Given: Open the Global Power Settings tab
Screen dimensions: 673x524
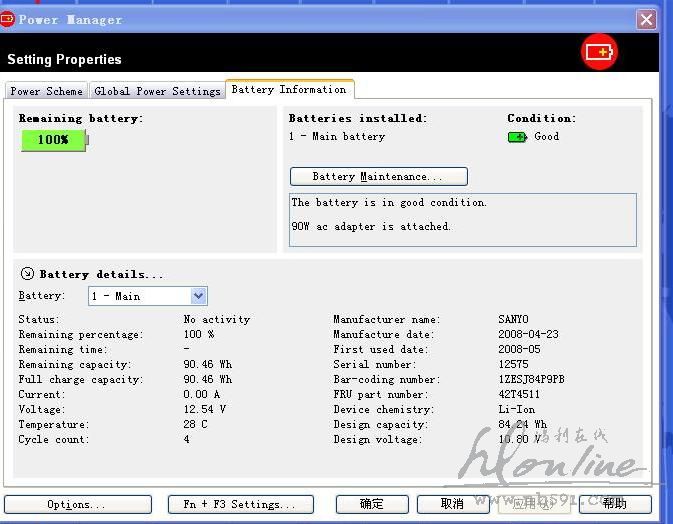Looking at the screenshot, I should [157, 91].
